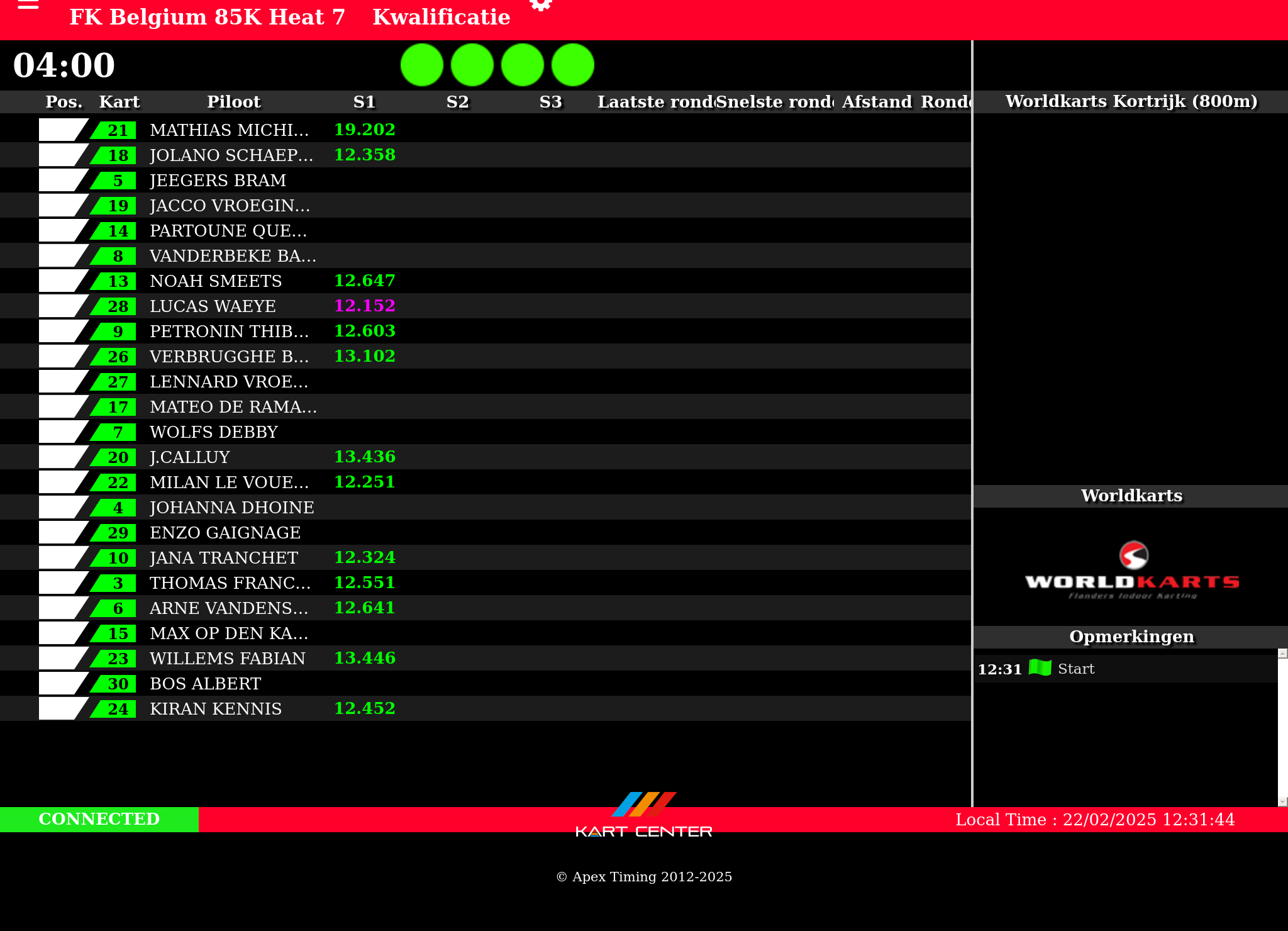The image size is (1288, 931).
Task: Click the Kart Center logo
Action: click(644, 816)
